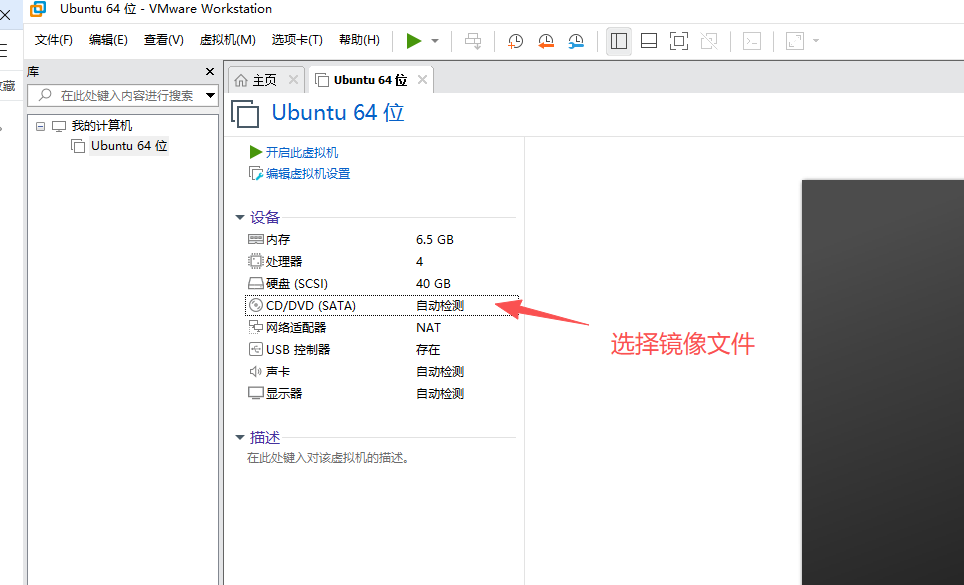This screenshot has height=585, width=964.
Task: Click the VM preview thumbnail screen
Action: tap(883, 382)
